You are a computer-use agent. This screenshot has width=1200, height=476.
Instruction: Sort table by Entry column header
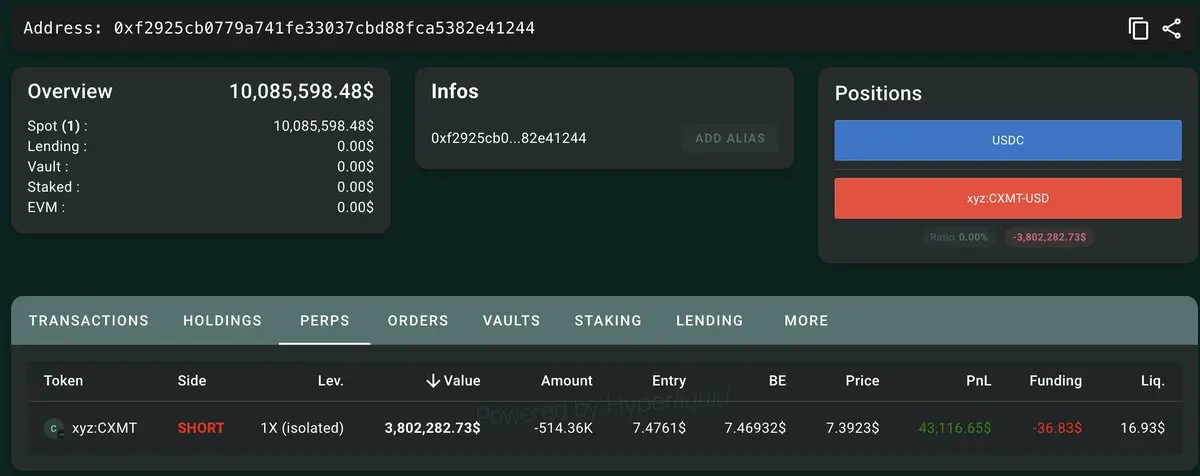click(669, 381)
